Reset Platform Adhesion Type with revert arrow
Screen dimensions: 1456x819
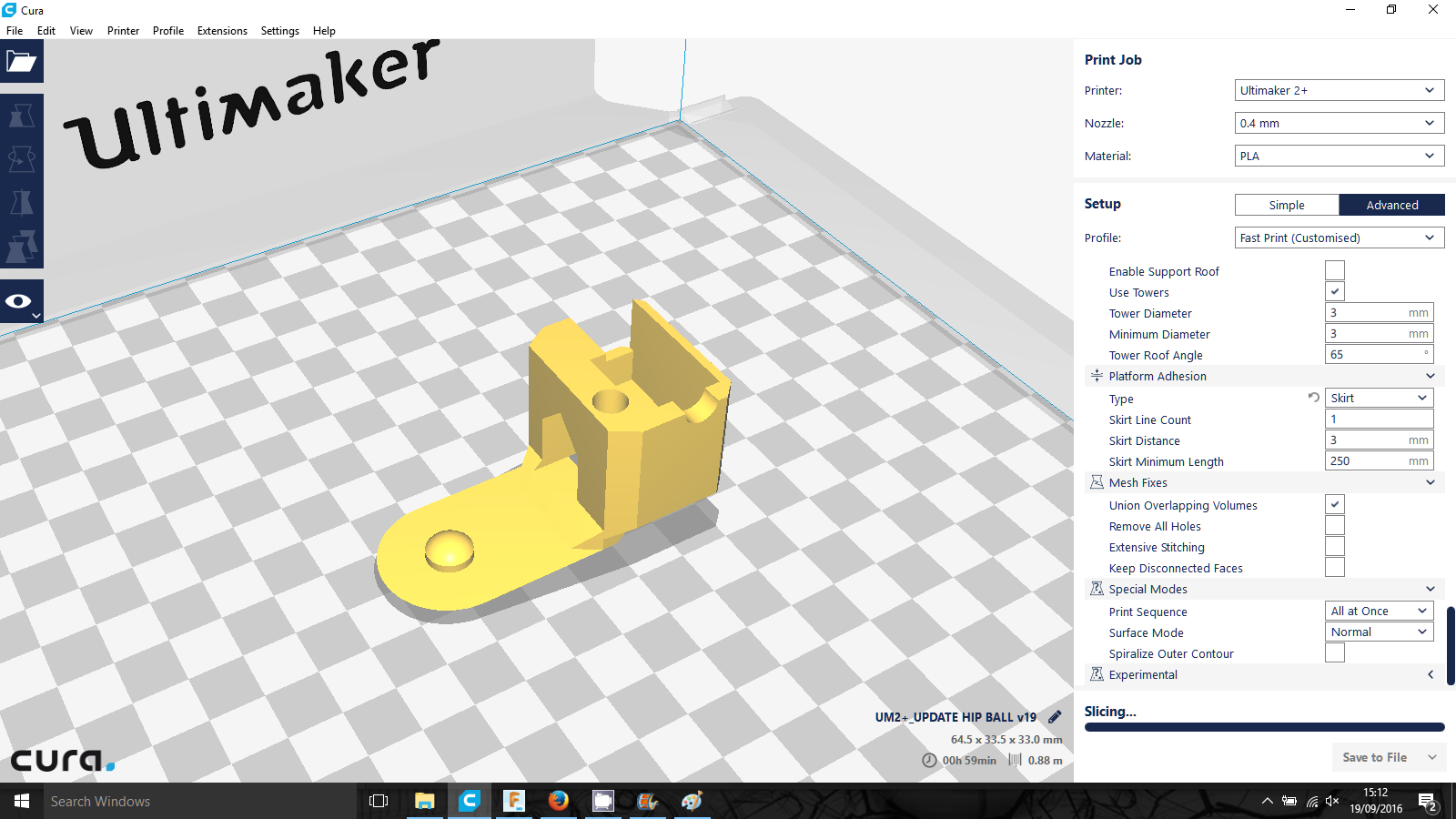click(x=1313, y=398)
